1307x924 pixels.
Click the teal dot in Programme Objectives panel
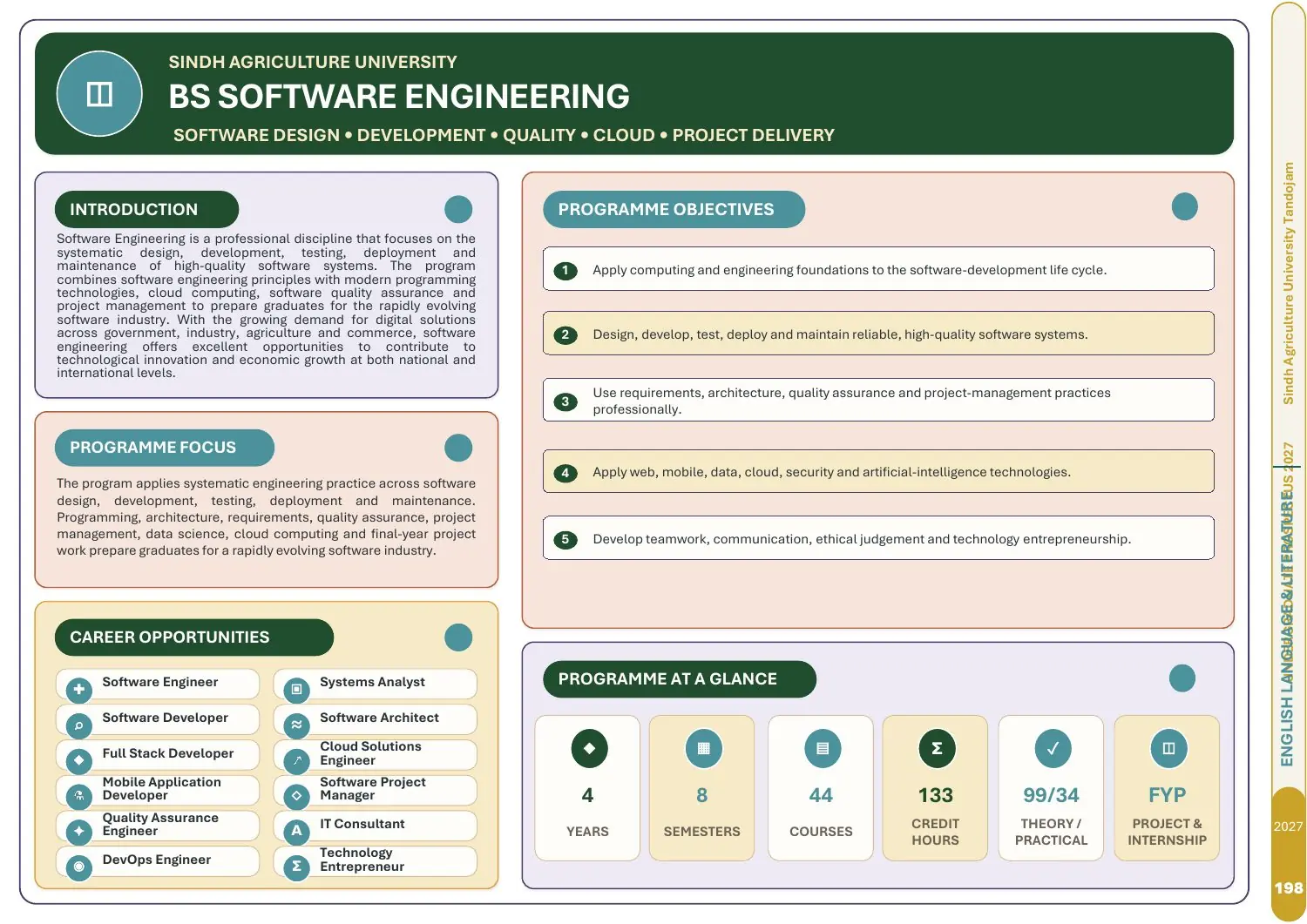(1185, 206)
